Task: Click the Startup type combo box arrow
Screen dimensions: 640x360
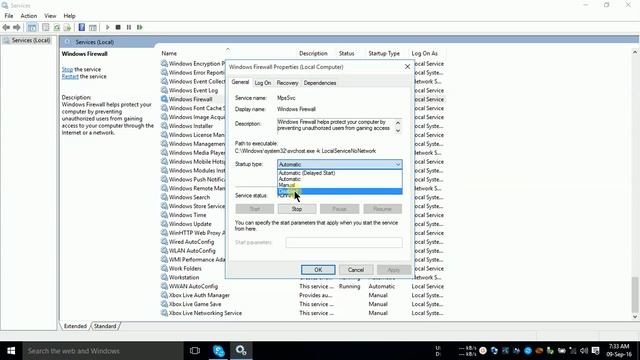Action: click(x=398, y=164)
